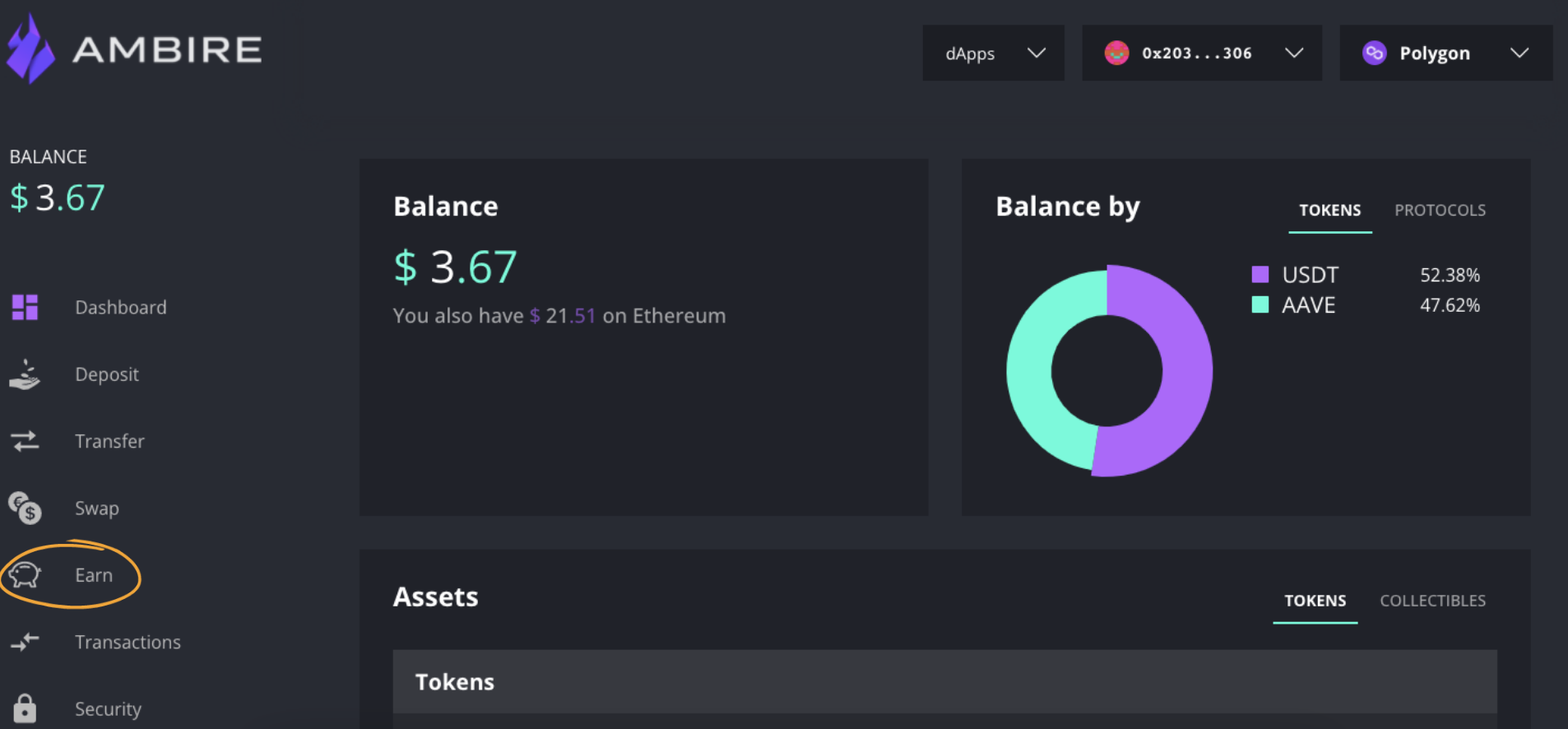
Task: Click the account selector chevron arrow
Action: [1294, 53]
